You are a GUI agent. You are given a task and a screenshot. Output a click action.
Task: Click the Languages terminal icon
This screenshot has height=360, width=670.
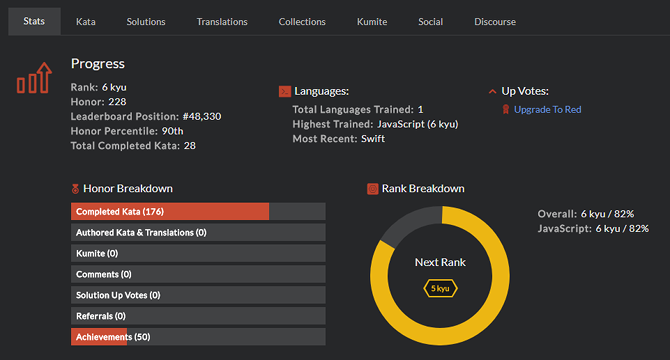[285, 91]
